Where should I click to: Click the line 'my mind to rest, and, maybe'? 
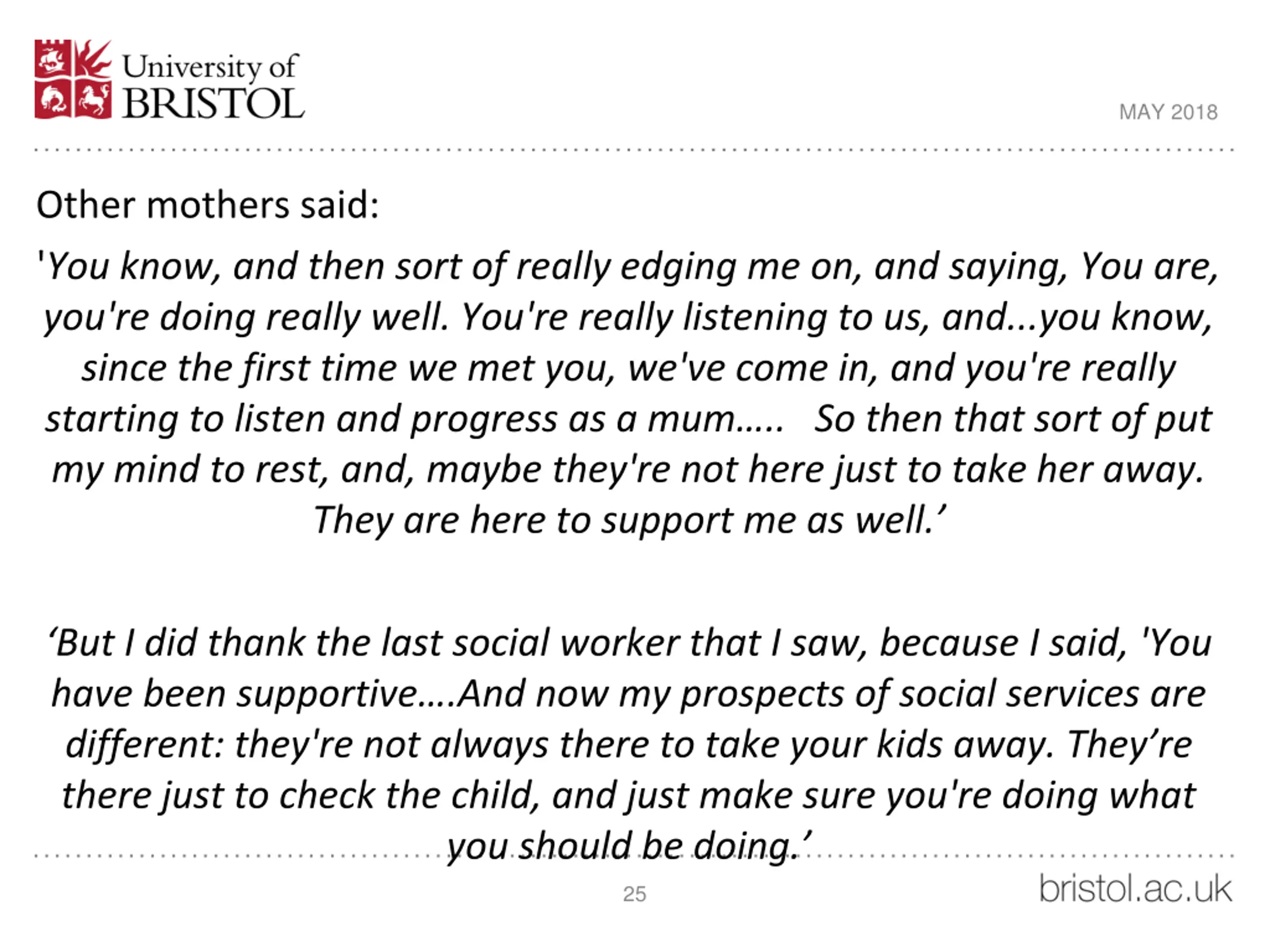coord(628,471)
